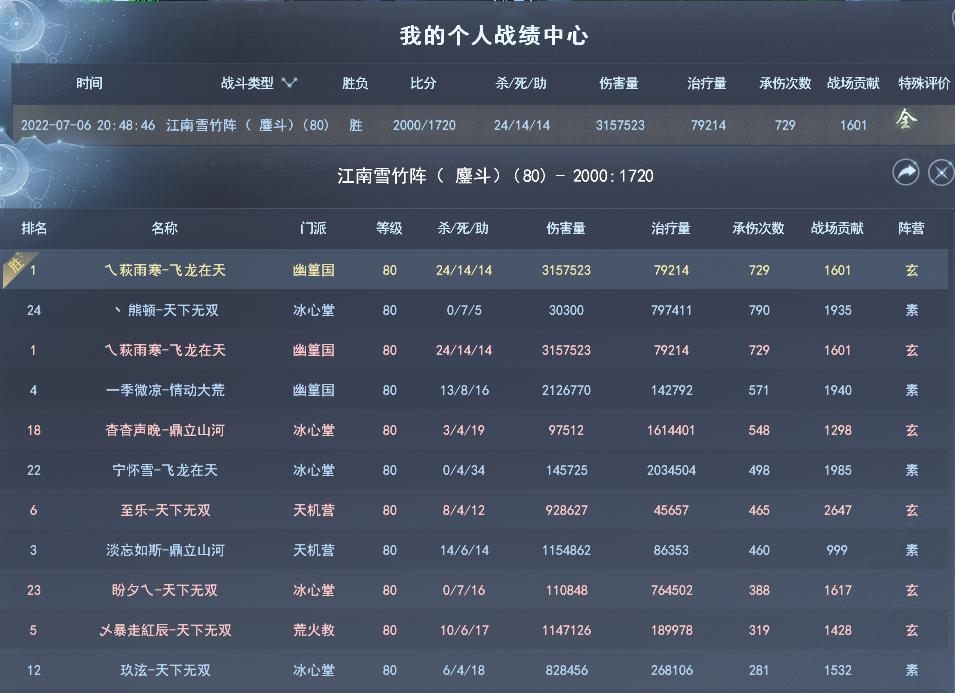Select player 淡忘如斯-鼎立山河
The image size is (955, 693).
[x=165, y=550]
